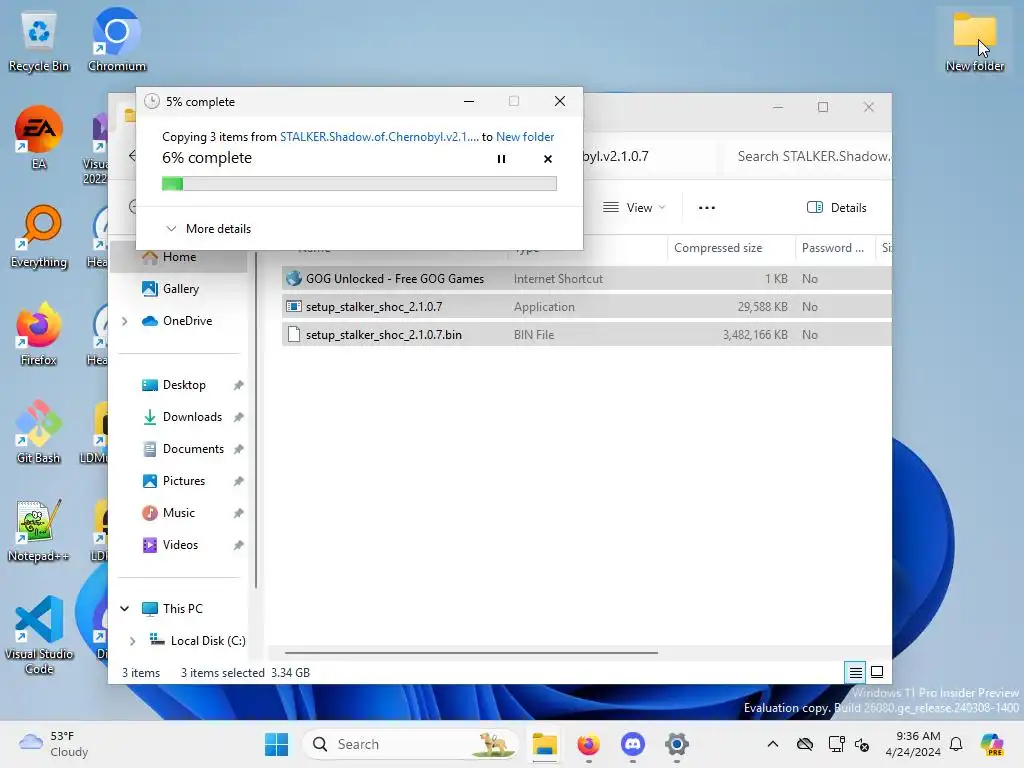Select the Chromium desktop shortcut
This screenshot has height=768, width=1024.
[x=117, y=40]
